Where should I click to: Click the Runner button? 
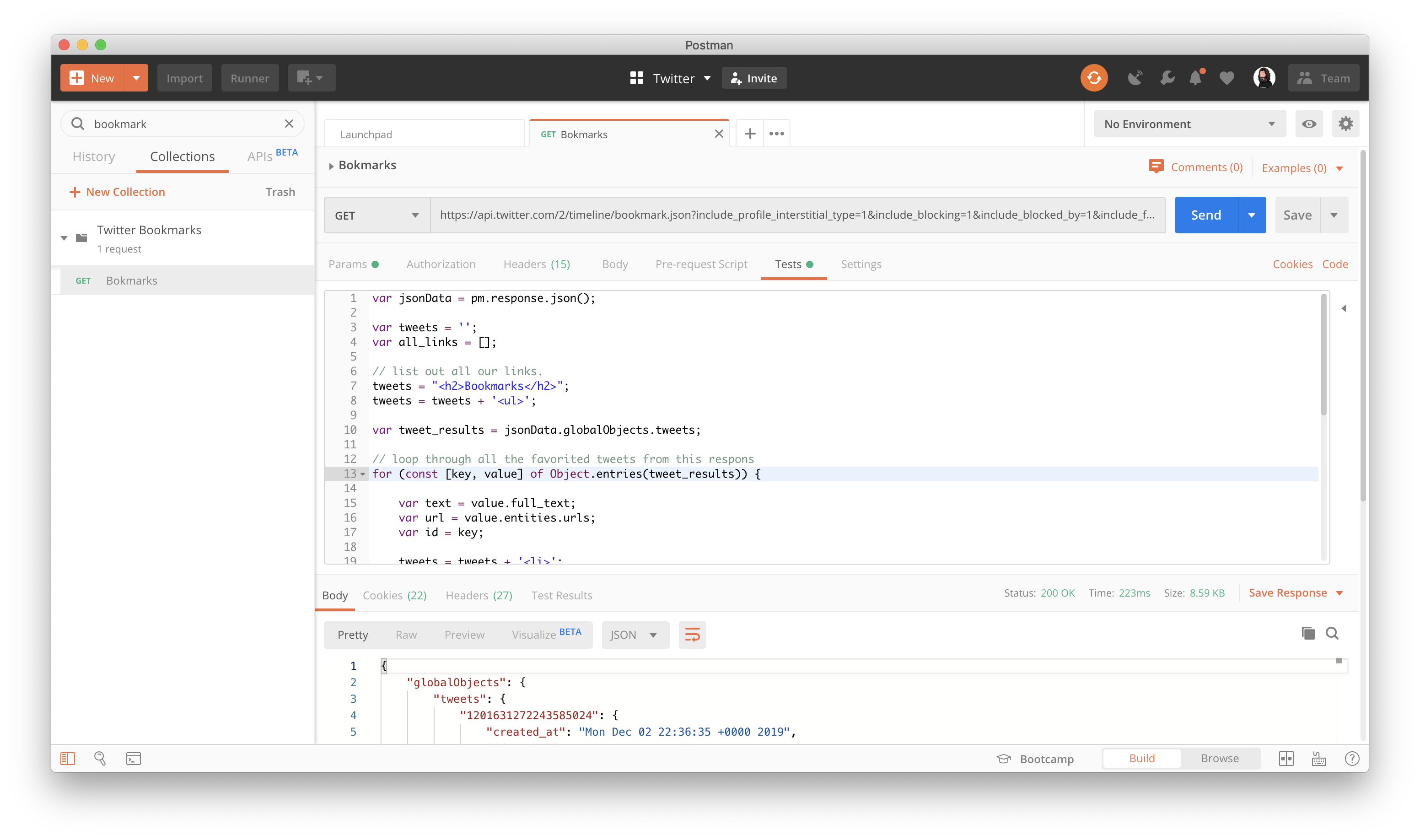click(x=250, y=78)
